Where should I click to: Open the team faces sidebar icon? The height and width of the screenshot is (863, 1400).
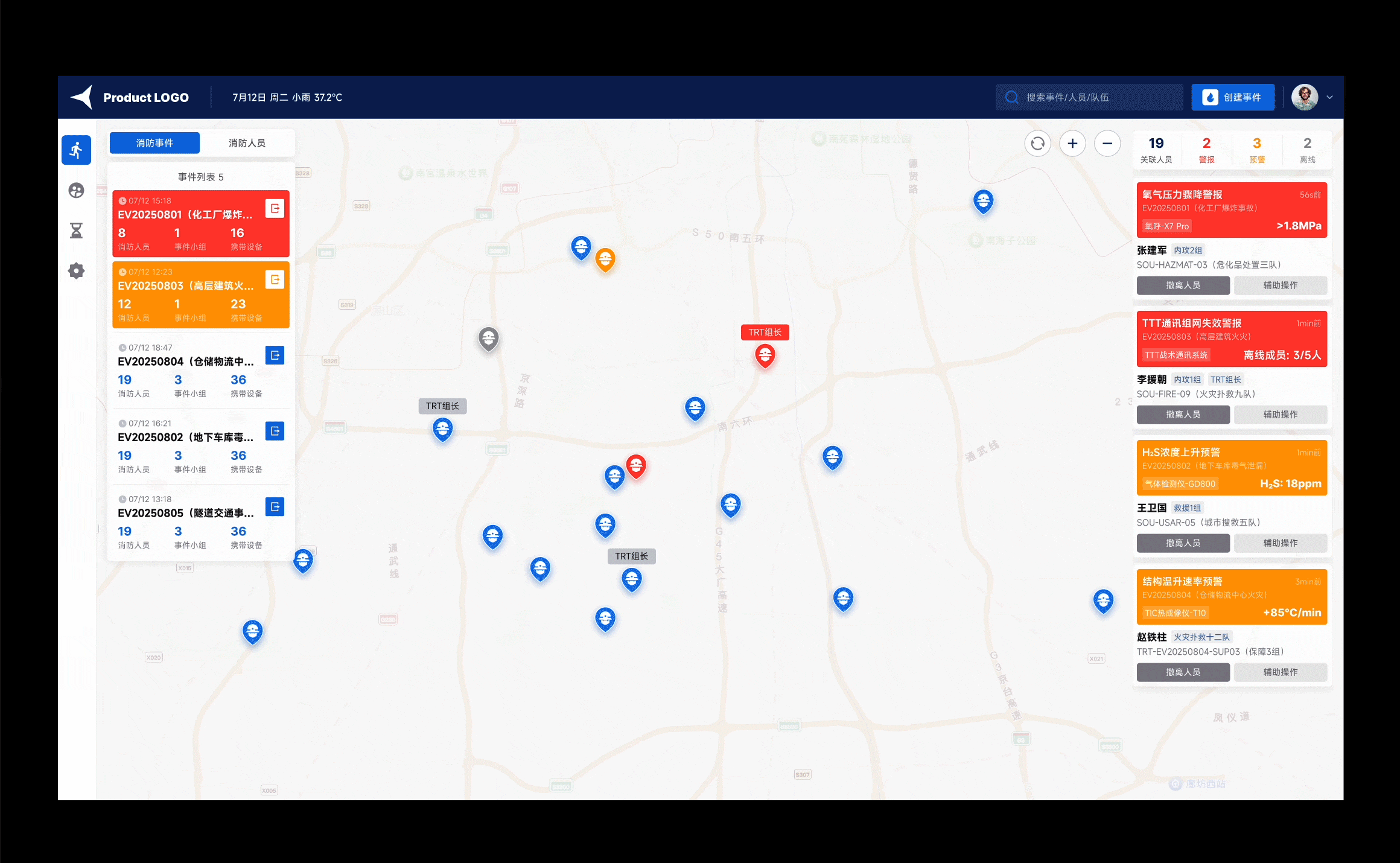tap(76, 191)
